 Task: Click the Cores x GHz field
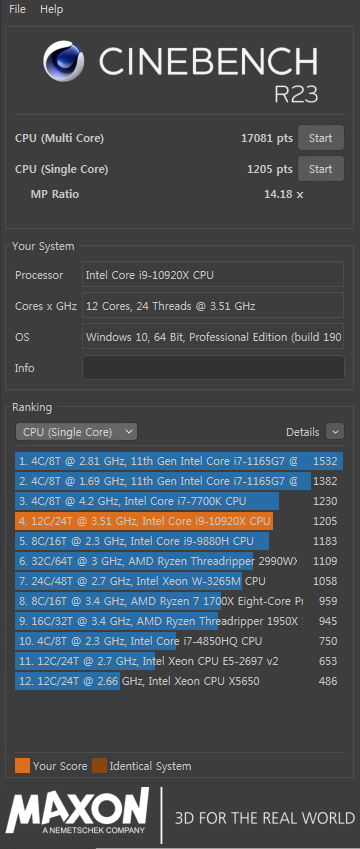[213, 305]
